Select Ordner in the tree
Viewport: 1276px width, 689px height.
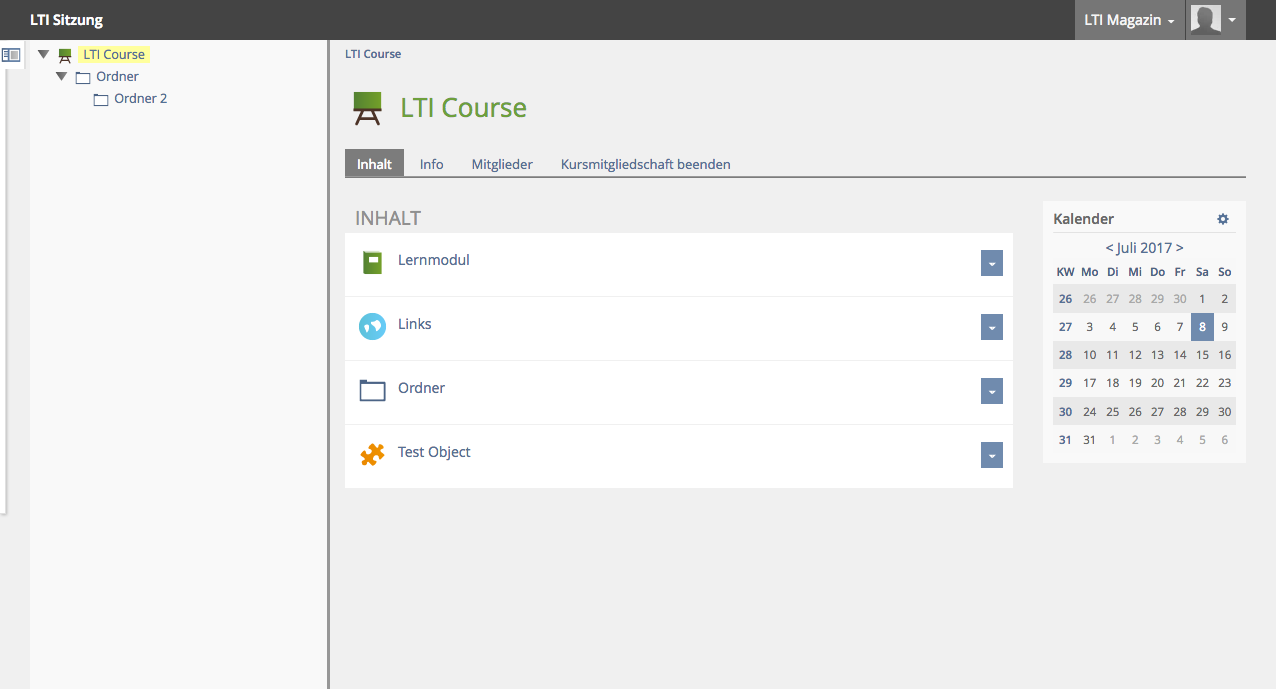117,77
